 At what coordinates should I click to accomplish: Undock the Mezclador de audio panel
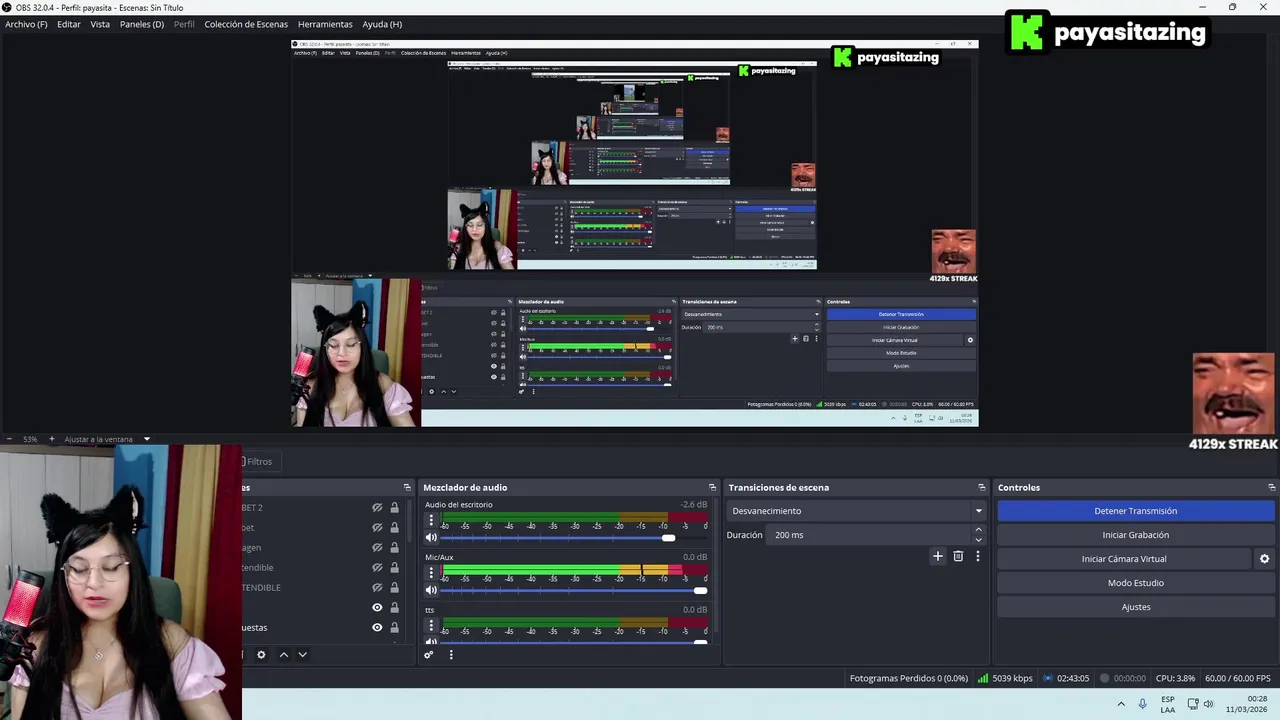pyautogui.click(x=712, y=488)
